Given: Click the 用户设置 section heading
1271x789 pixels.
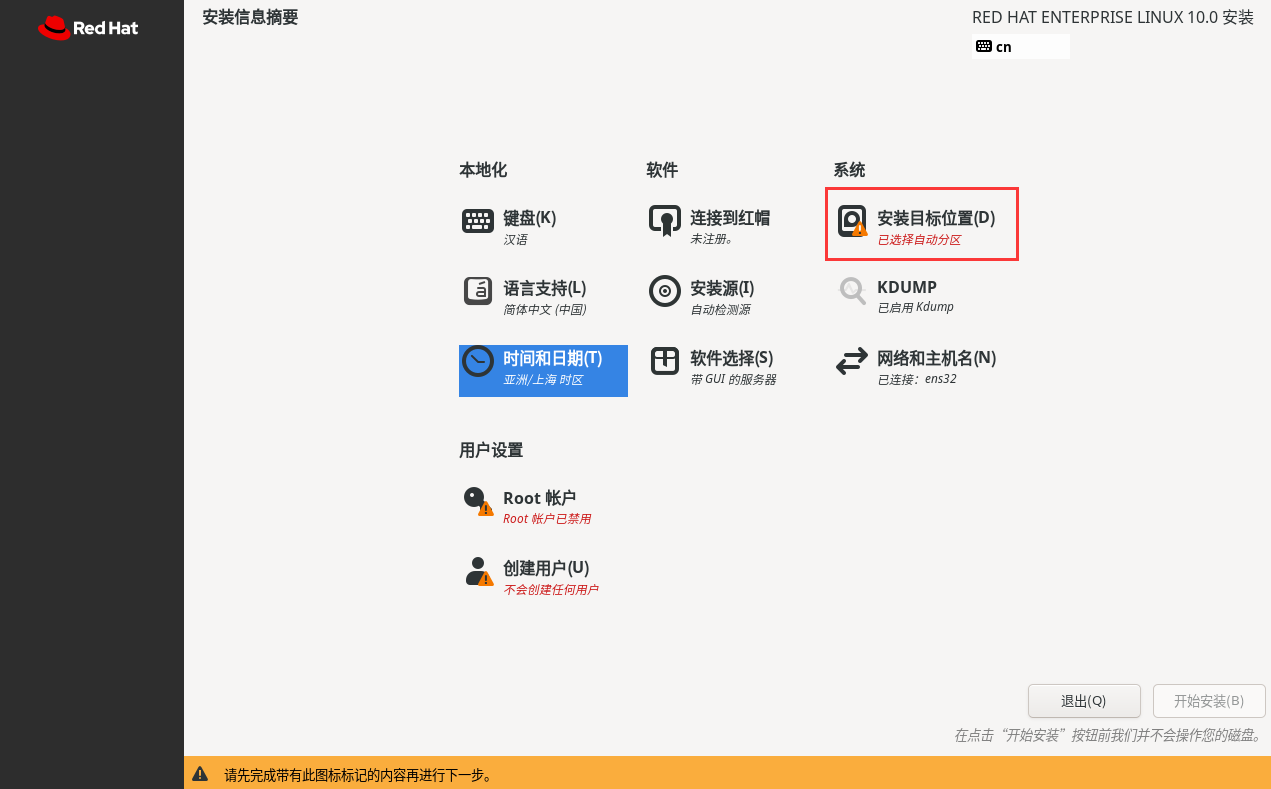Looking at the screenshot, I should pos(491,450).
